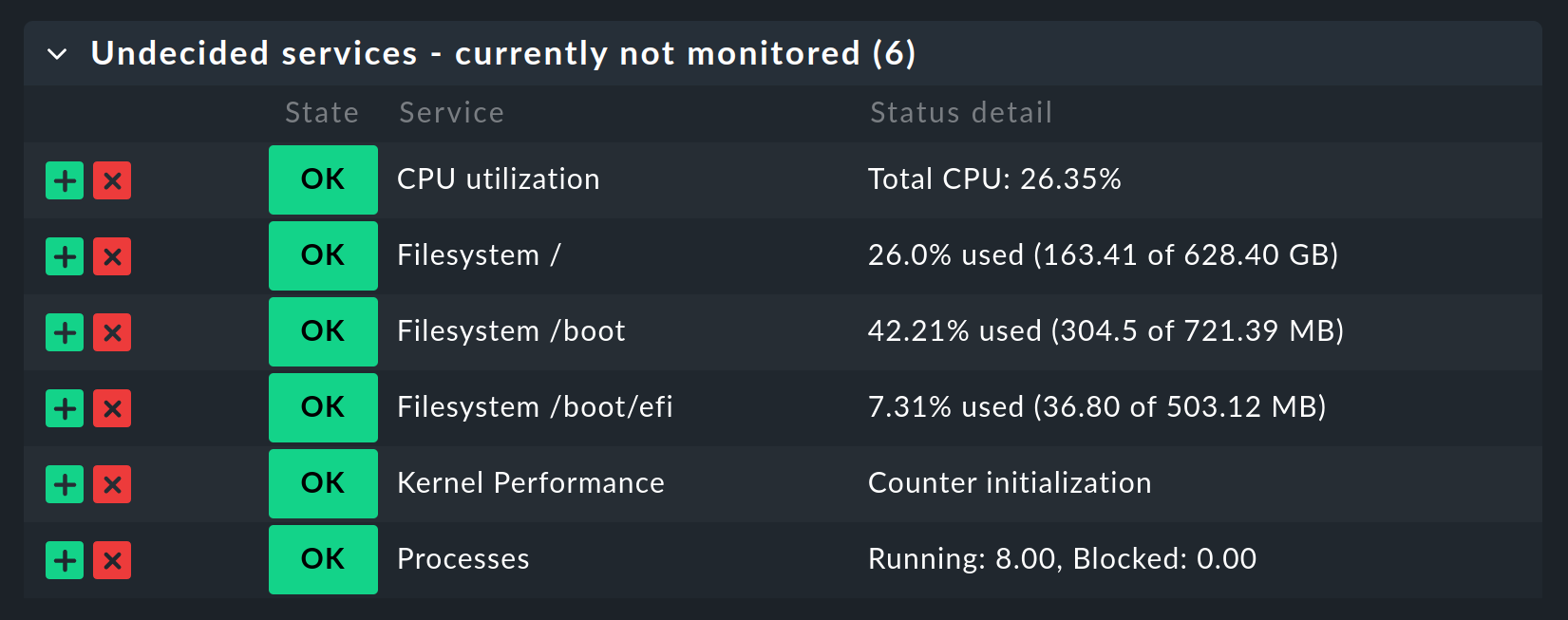
Task: Remove Filesystem /boot via red X icon
Action: (112, 332)
